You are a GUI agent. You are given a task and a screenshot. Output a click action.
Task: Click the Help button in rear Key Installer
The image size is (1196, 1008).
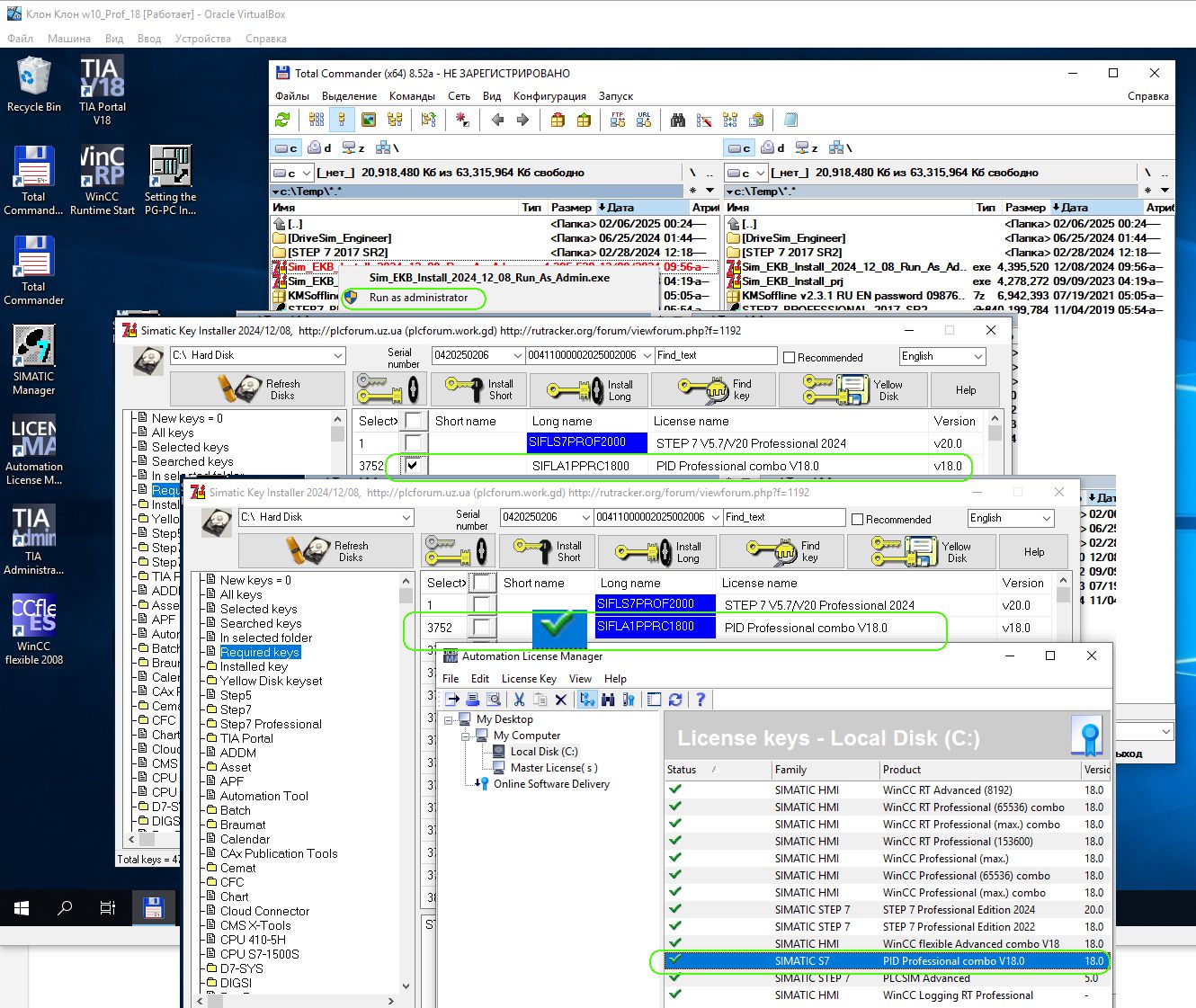click(x=966, y=390)
